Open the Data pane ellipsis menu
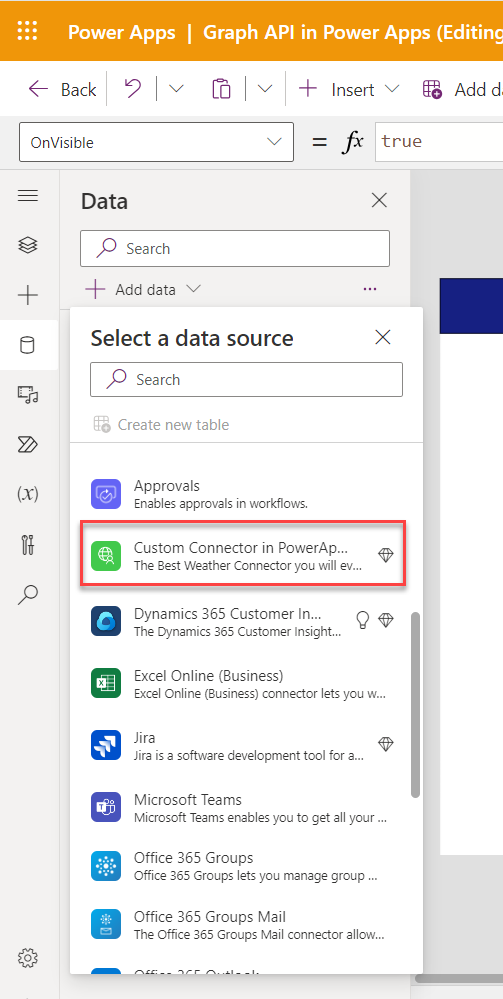This screenshot has width=503, height=999. [370, 289]
